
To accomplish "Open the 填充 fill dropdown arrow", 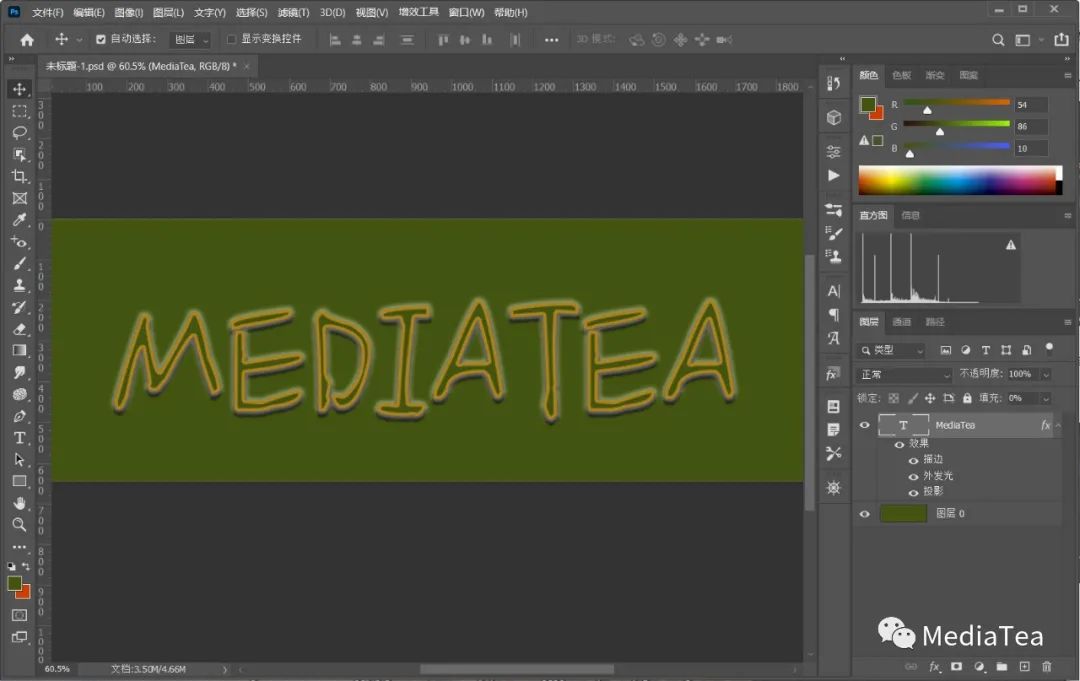I will 1046,398.
